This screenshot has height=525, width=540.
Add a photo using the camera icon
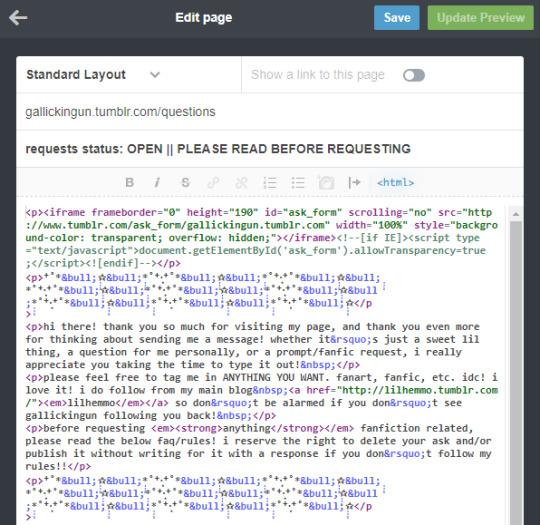click(326, 183)
